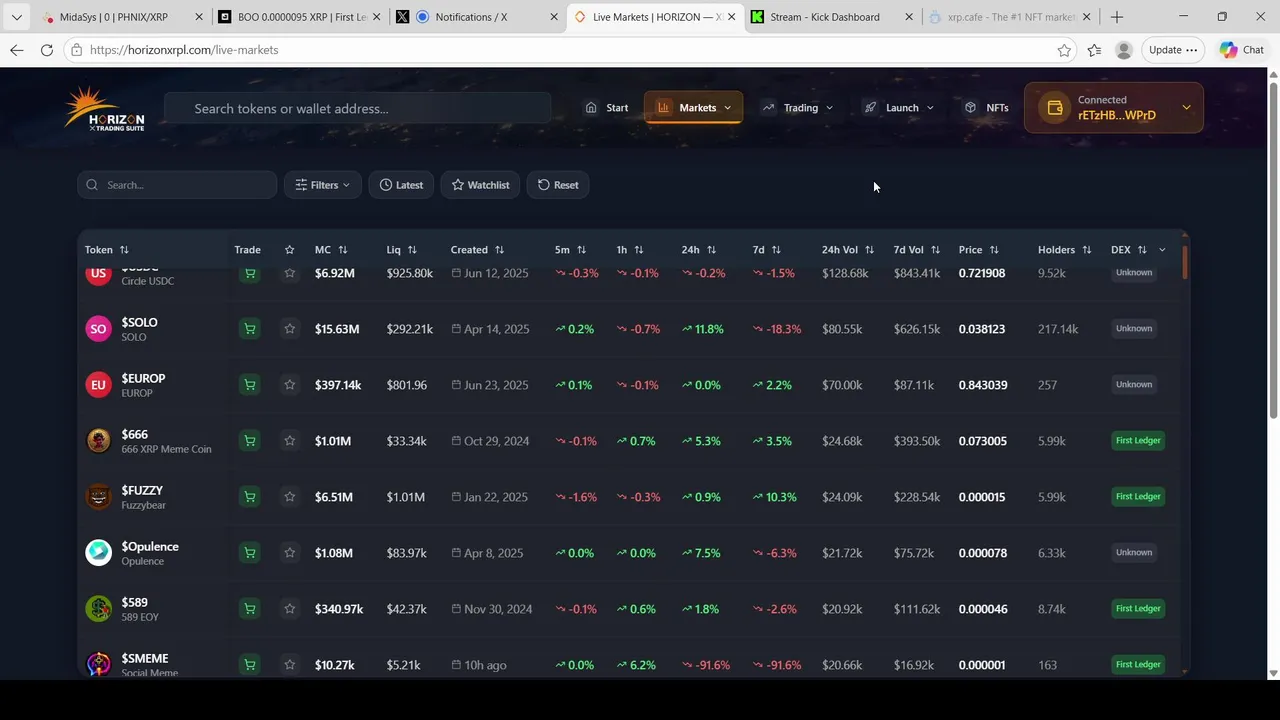Screen dimensions: 1280x720
Task: Open the tab search dropdown arrow
Action: 16,17
